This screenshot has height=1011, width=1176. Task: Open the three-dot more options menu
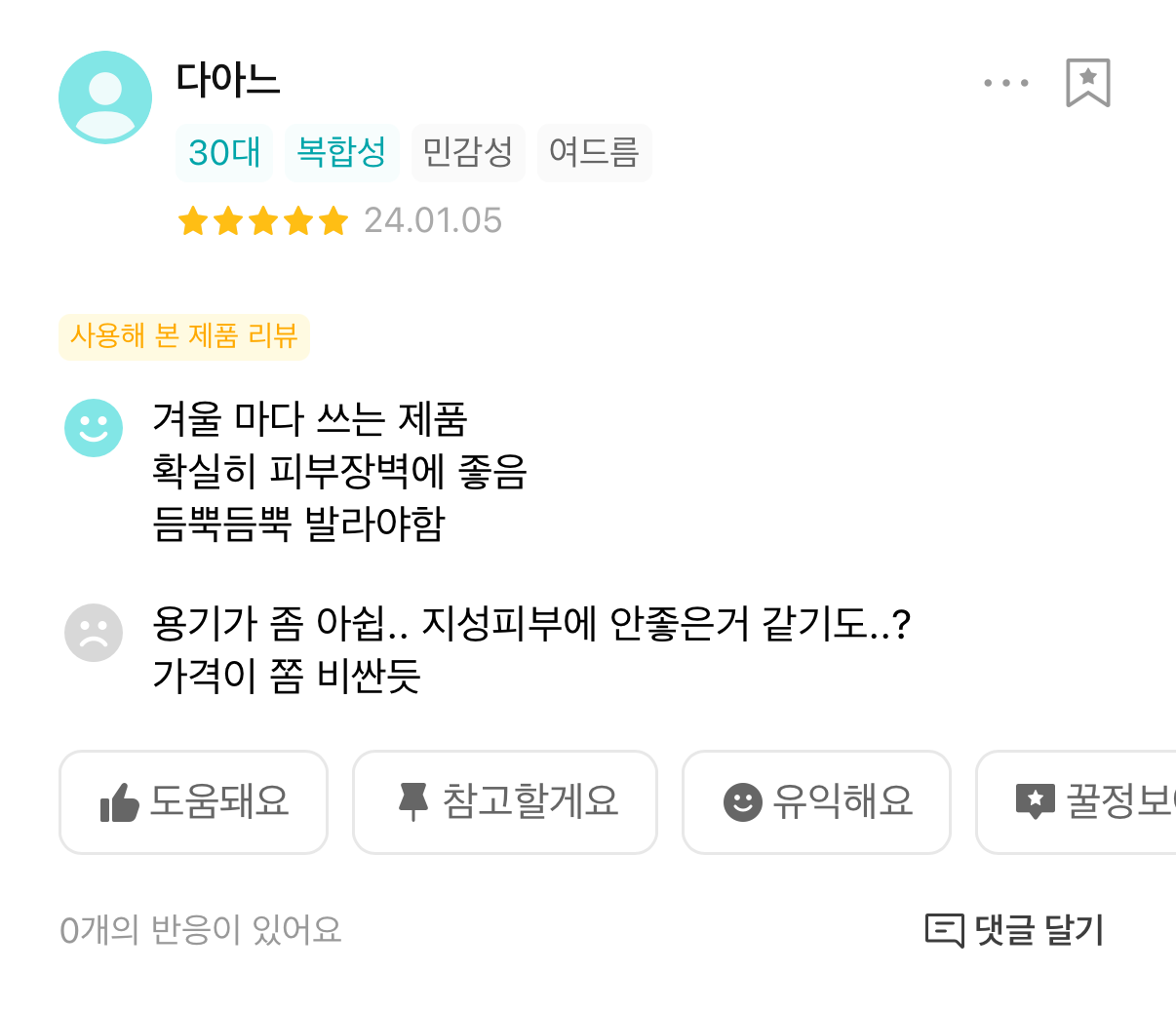(x=1005, y=83)
